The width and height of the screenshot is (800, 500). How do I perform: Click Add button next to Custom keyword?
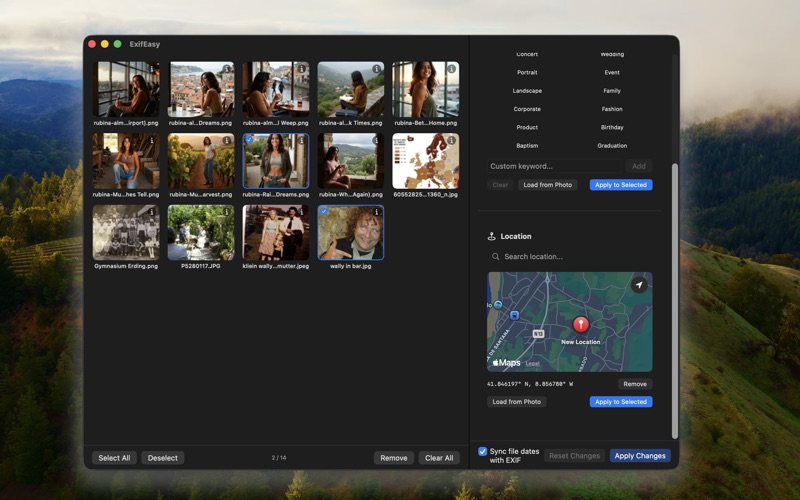tap(639, 166)
